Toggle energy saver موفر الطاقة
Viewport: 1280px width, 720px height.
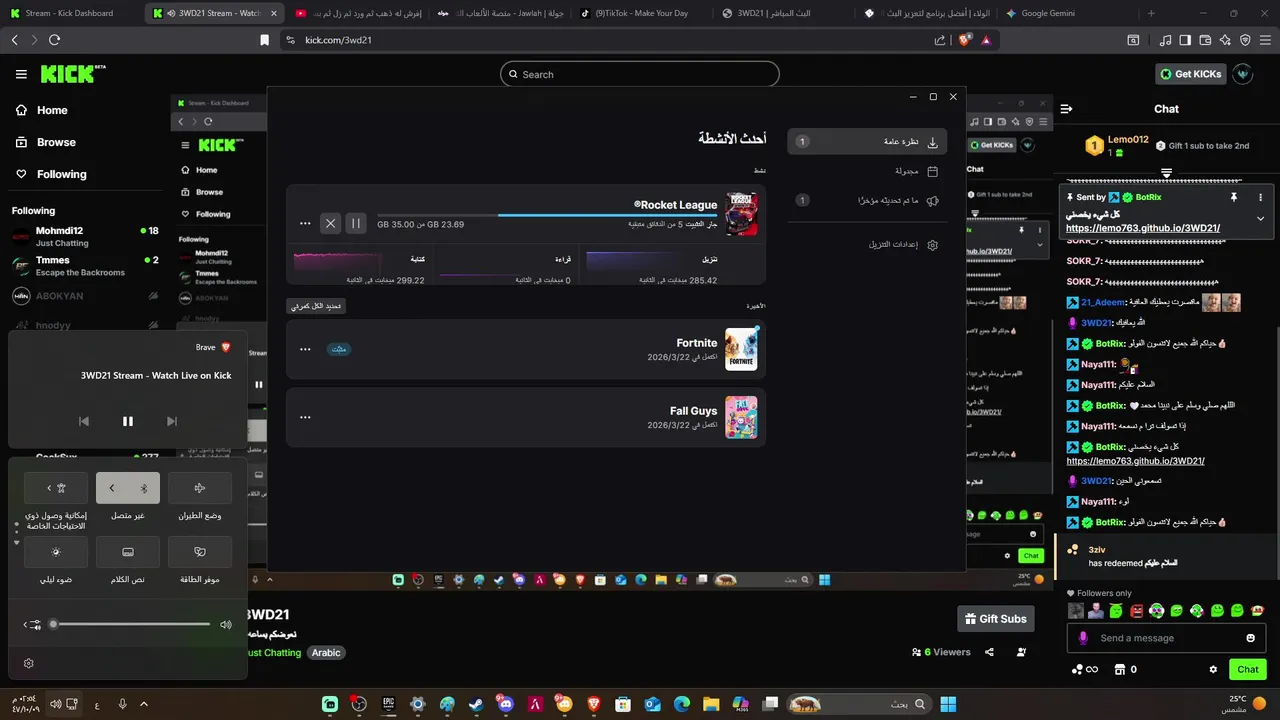click(200, 552)
